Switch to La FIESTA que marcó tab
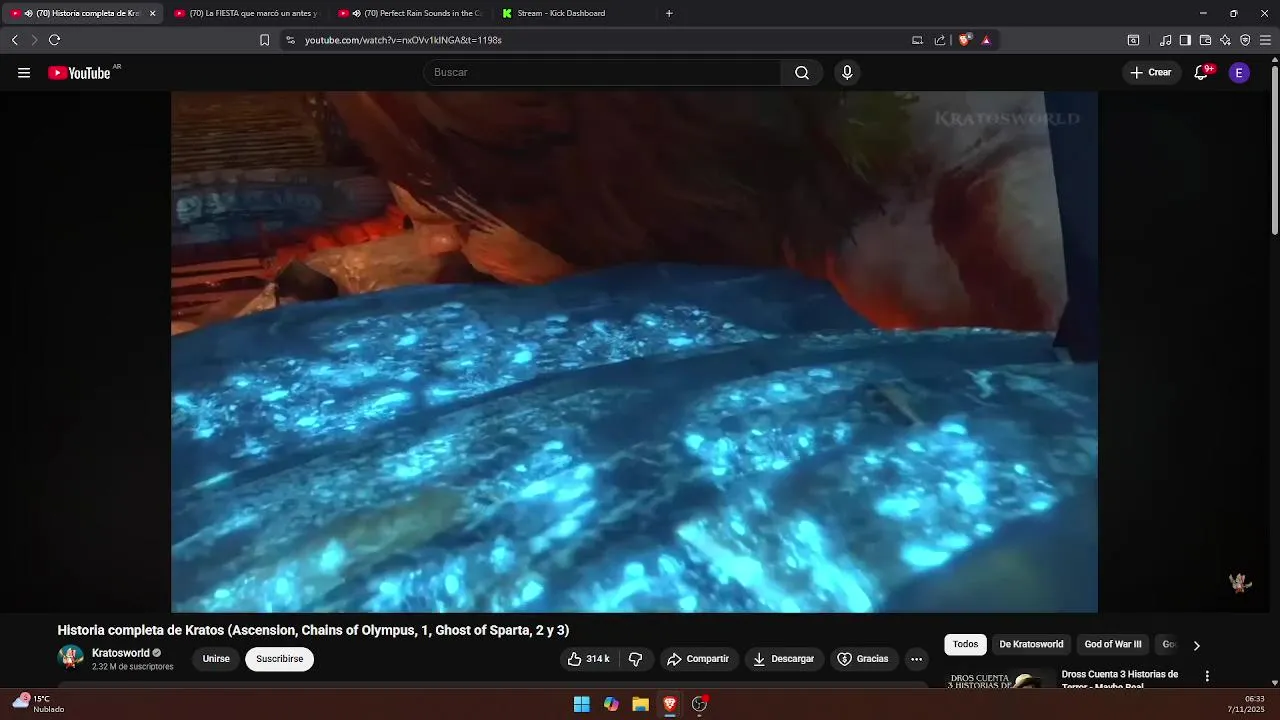This screenshot has width=1280, height=720. (245, 13)
